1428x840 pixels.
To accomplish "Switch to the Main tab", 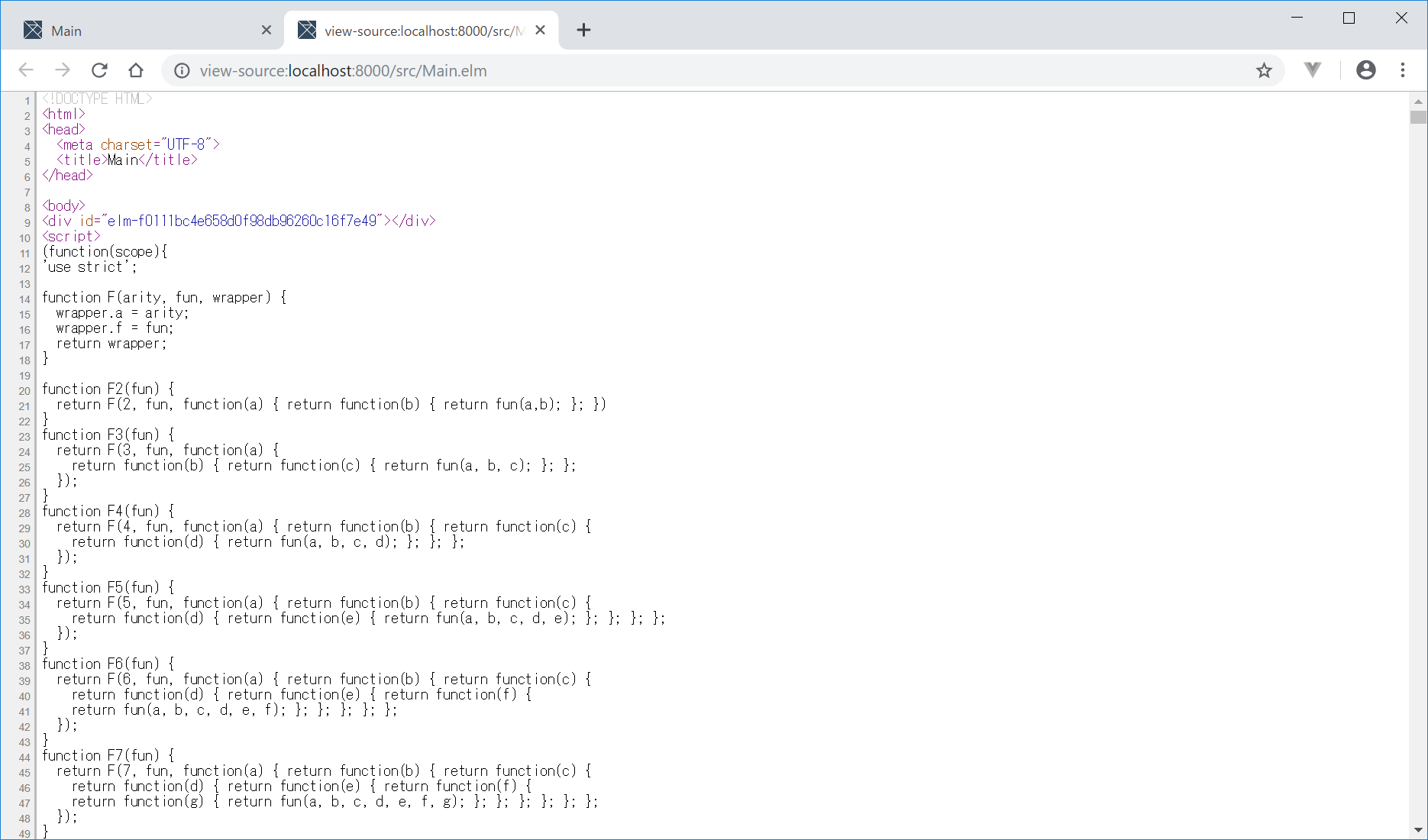I will (137, 31).
